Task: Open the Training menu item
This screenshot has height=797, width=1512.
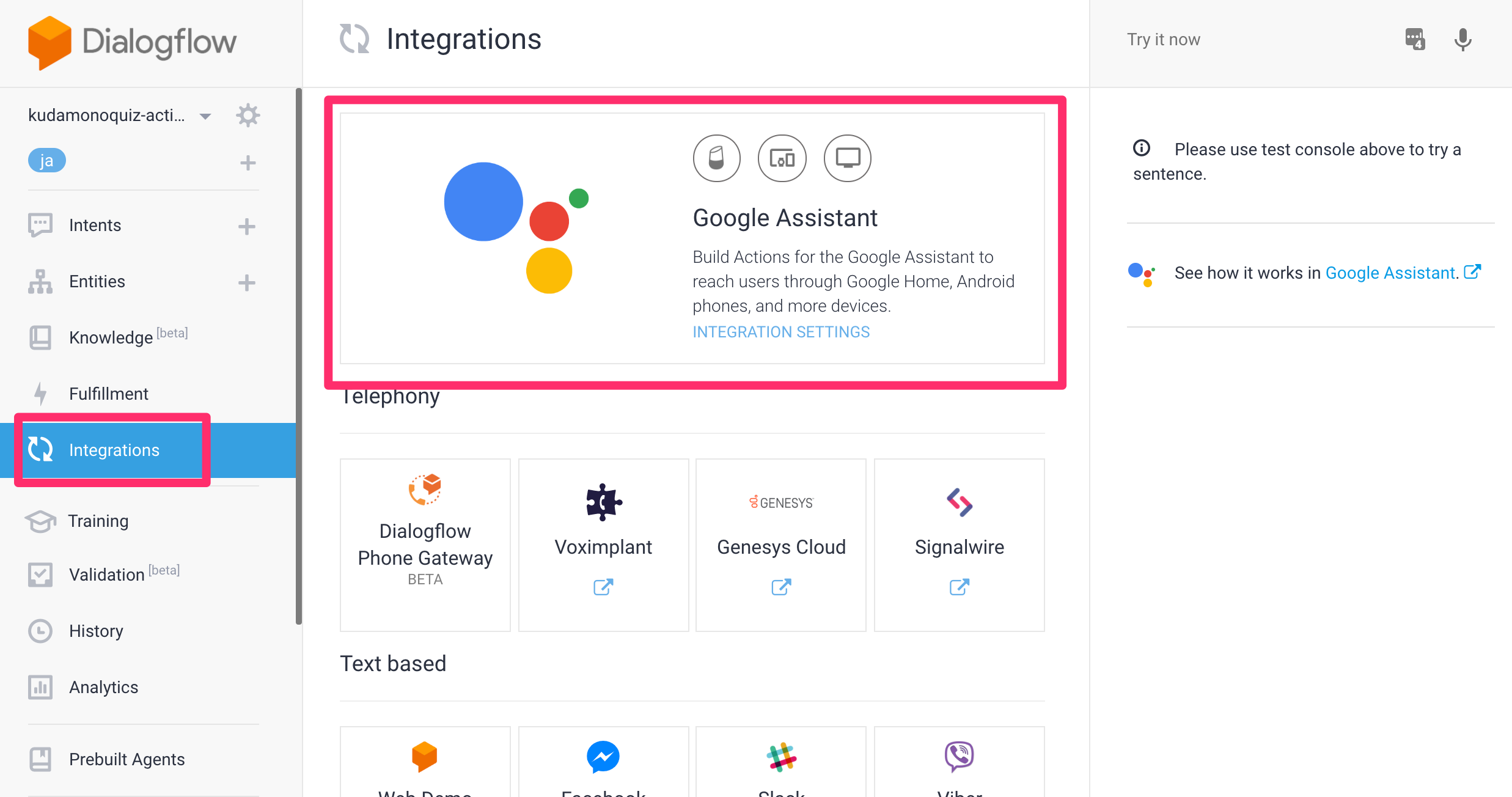Action: pos(98,521)
